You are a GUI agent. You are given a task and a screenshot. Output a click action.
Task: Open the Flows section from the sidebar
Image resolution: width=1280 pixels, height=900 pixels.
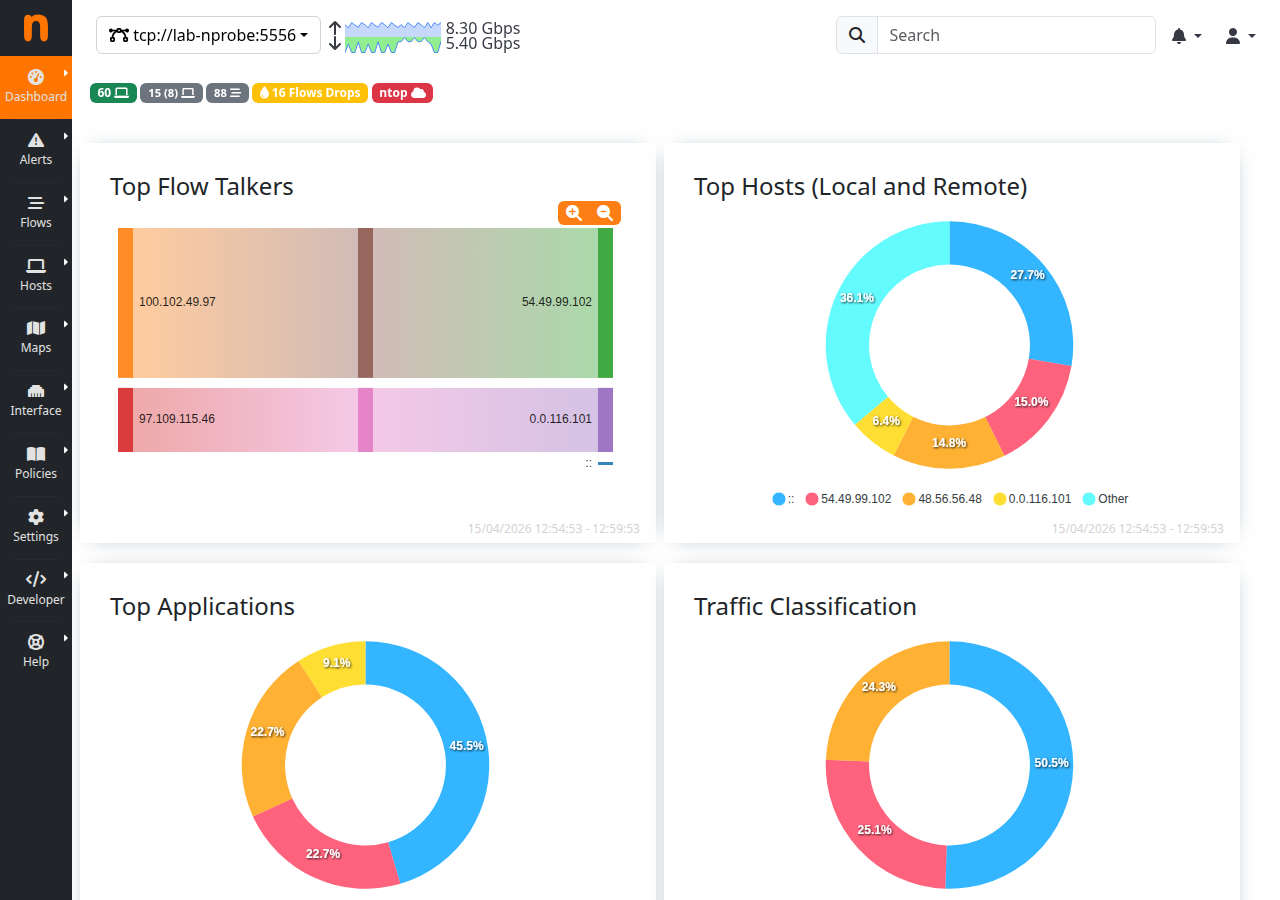pos(36,213)
